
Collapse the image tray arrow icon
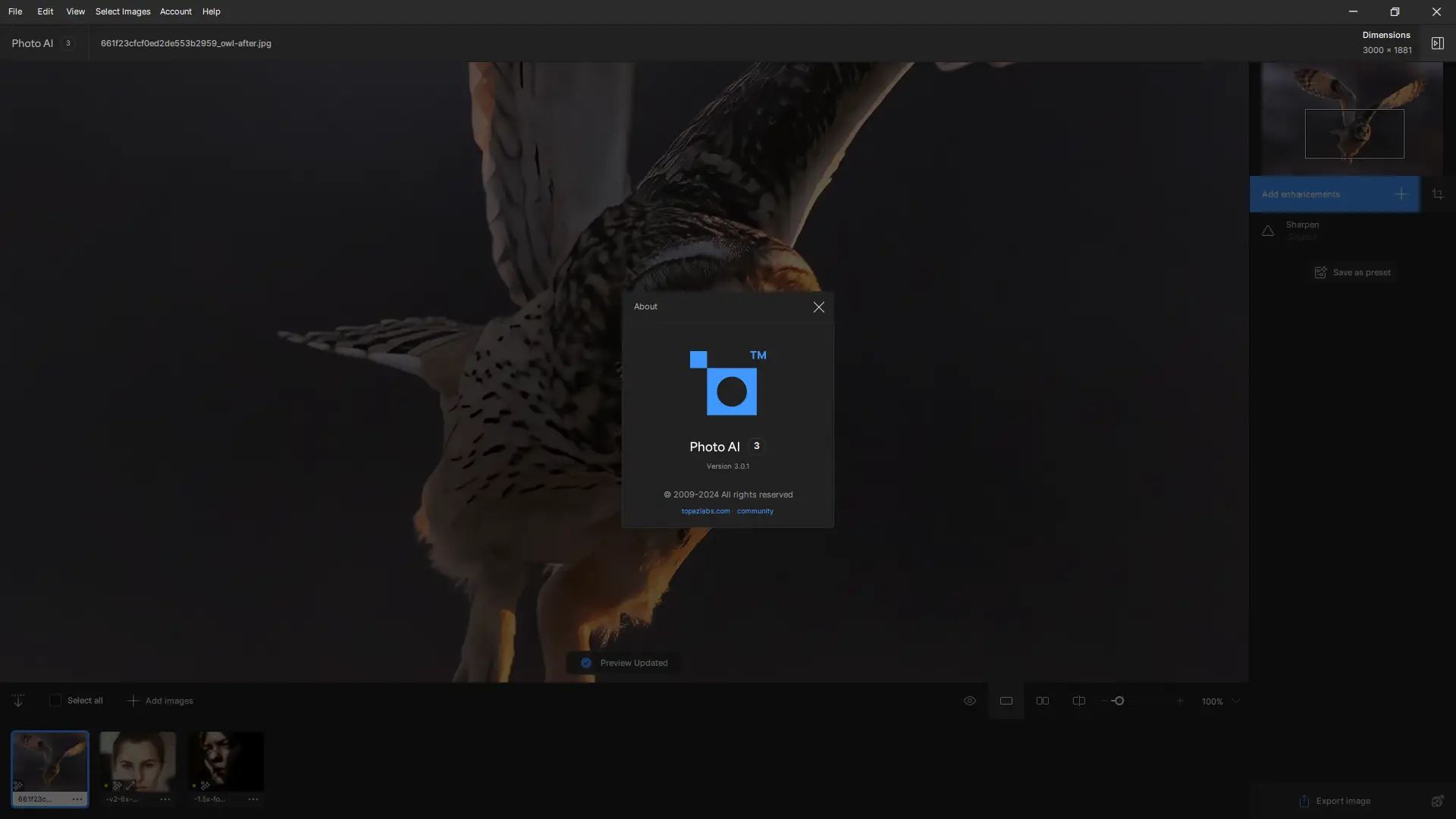coord(18,701)
